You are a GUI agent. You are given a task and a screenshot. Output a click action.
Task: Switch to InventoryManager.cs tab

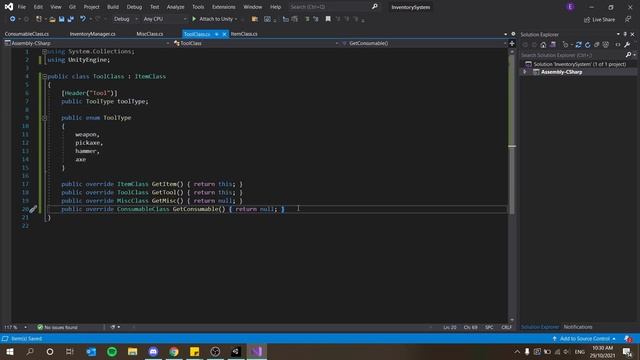tap(93, 34)
